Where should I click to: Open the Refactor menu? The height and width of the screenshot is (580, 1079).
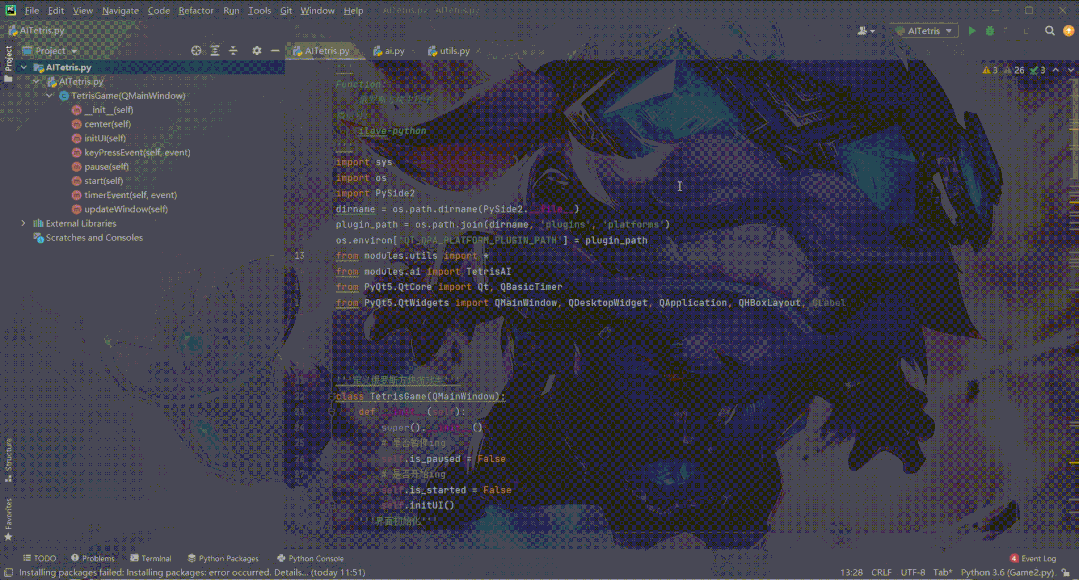195,11
